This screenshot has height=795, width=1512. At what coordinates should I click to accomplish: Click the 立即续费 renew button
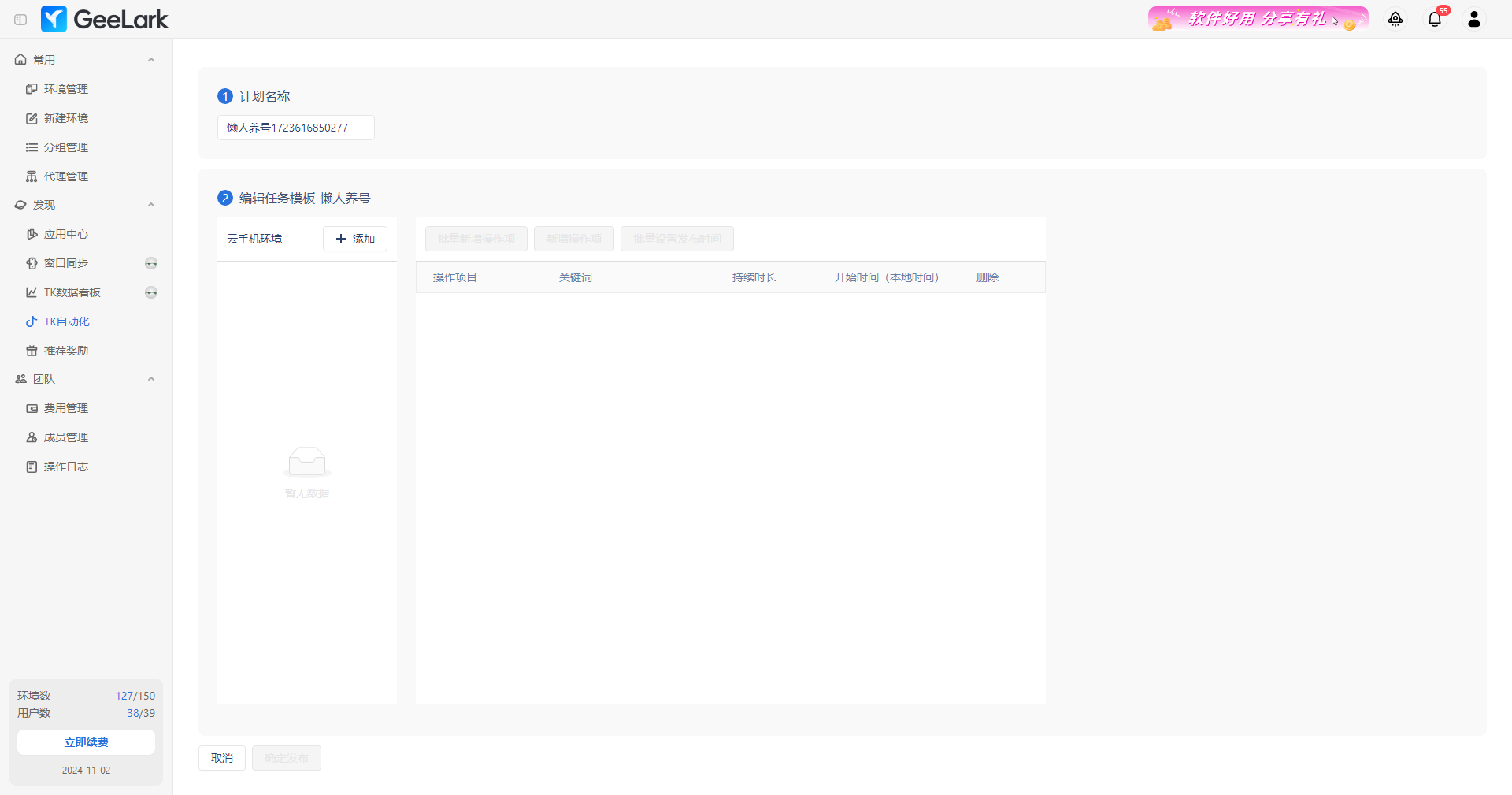(x=86, y=742)
